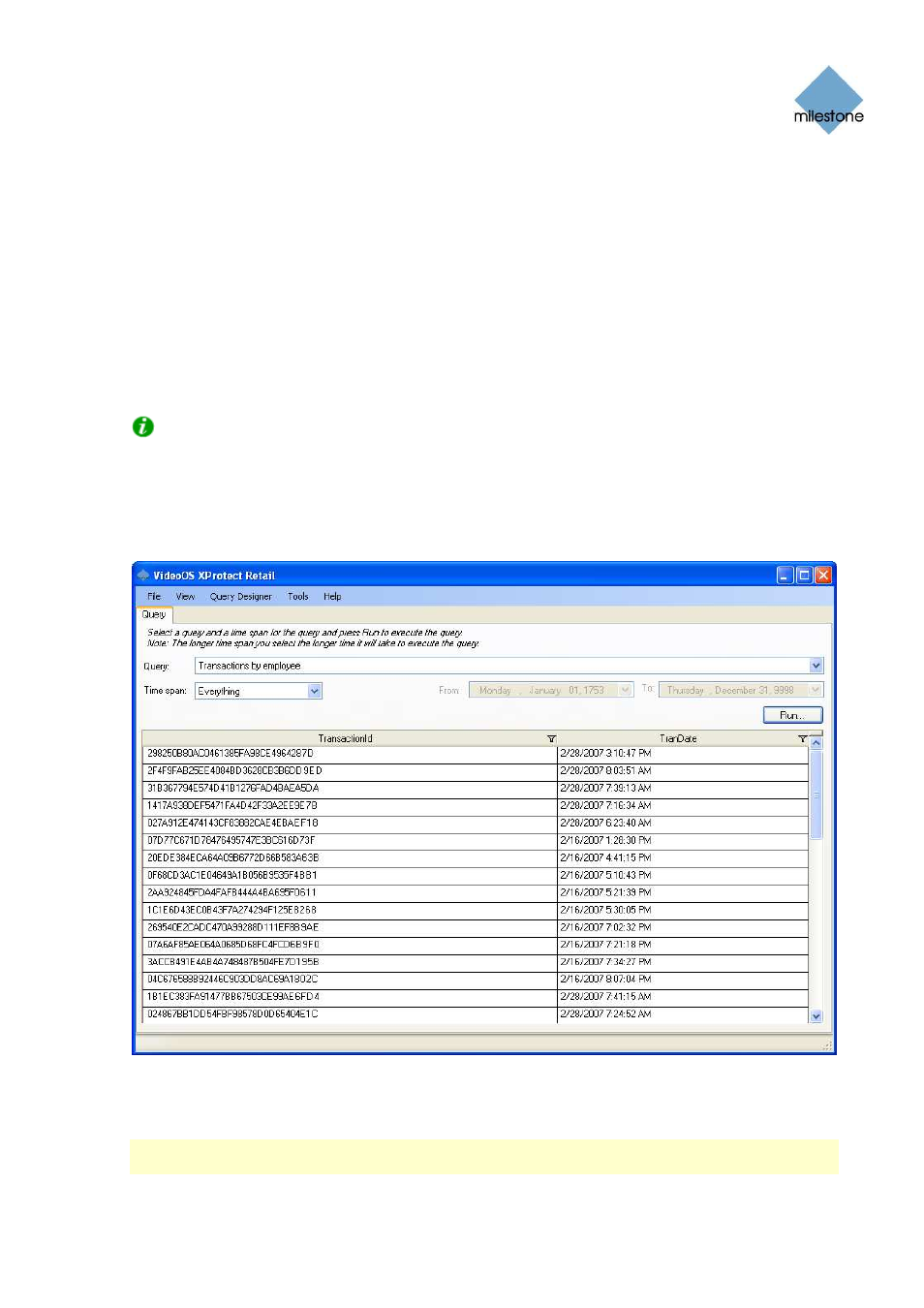
Task: Select the Query tab
Action: [x=154, y=615]
